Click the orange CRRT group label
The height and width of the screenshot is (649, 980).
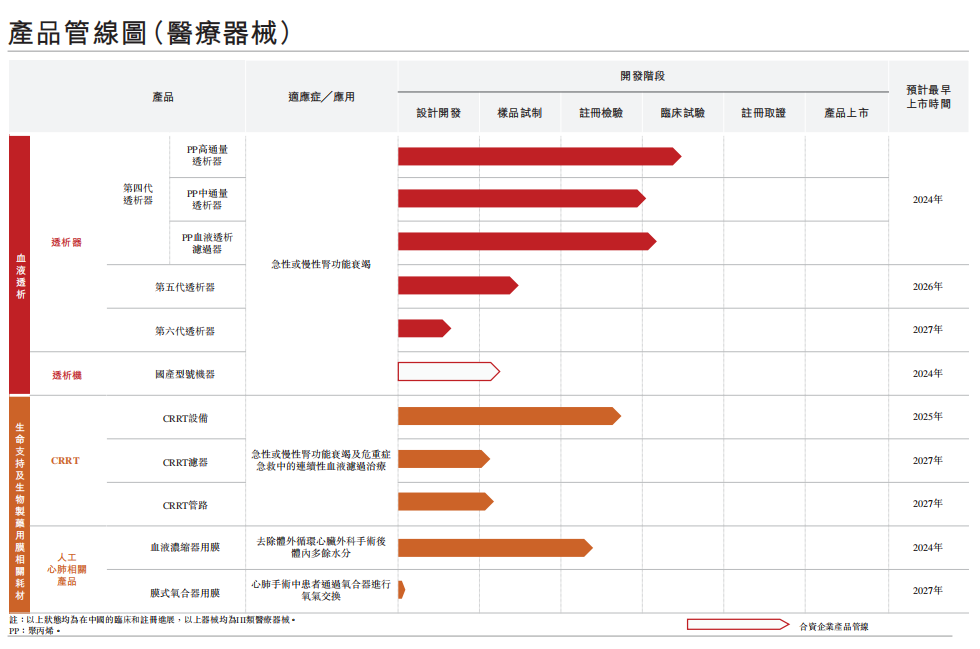point(65,461)
